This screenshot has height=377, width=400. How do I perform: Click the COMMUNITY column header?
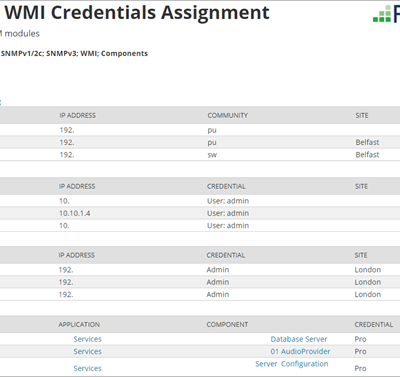click(228, 115)
